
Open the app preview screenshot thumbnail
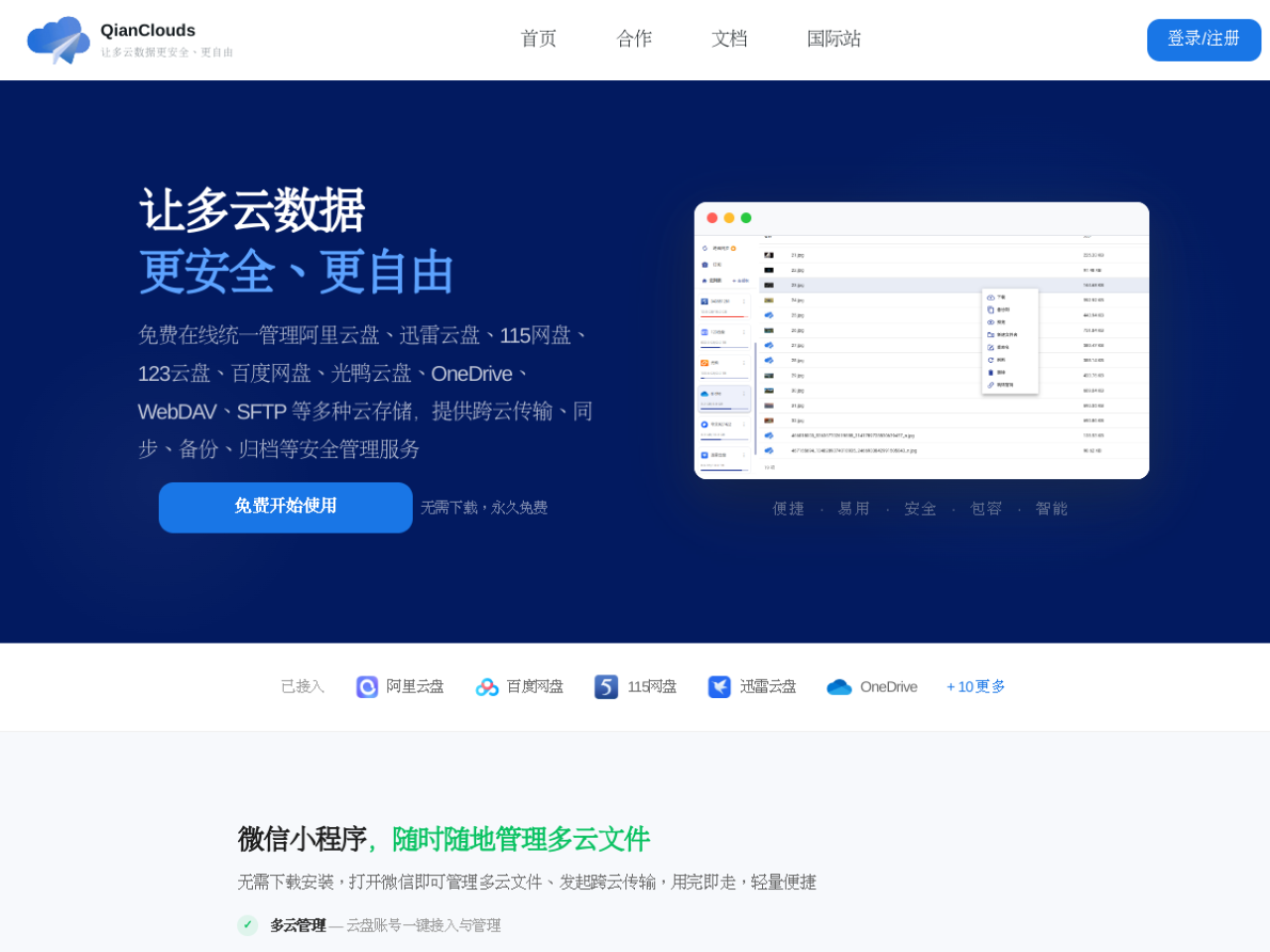coord(922,340)
